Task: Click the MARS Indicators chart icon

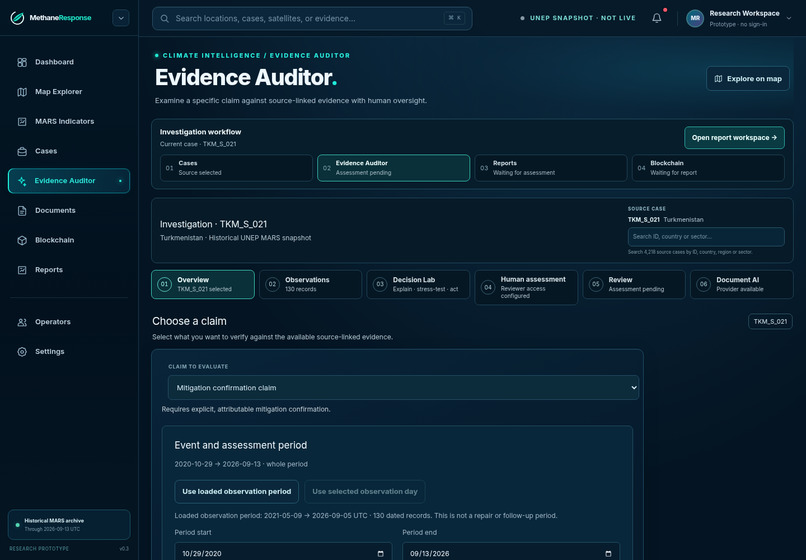Action: point(22,122)
